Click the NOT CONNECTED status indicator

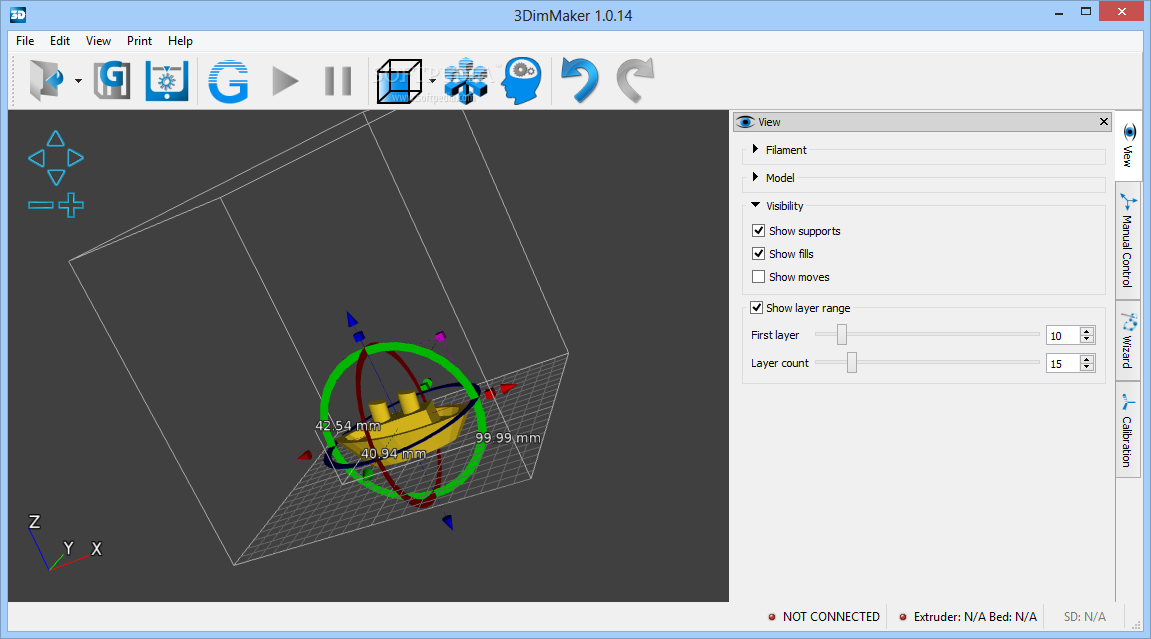click(824, 617)
